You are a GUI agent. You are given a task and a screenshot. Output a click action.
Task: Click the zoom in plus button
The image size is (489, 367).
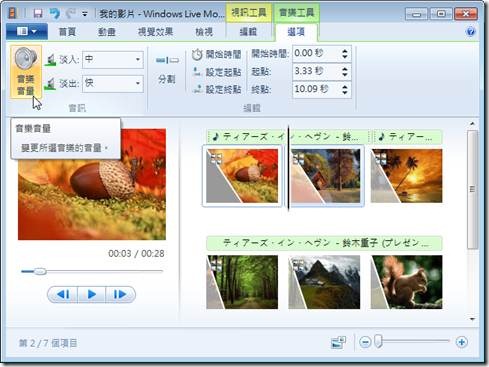point(462,342)
